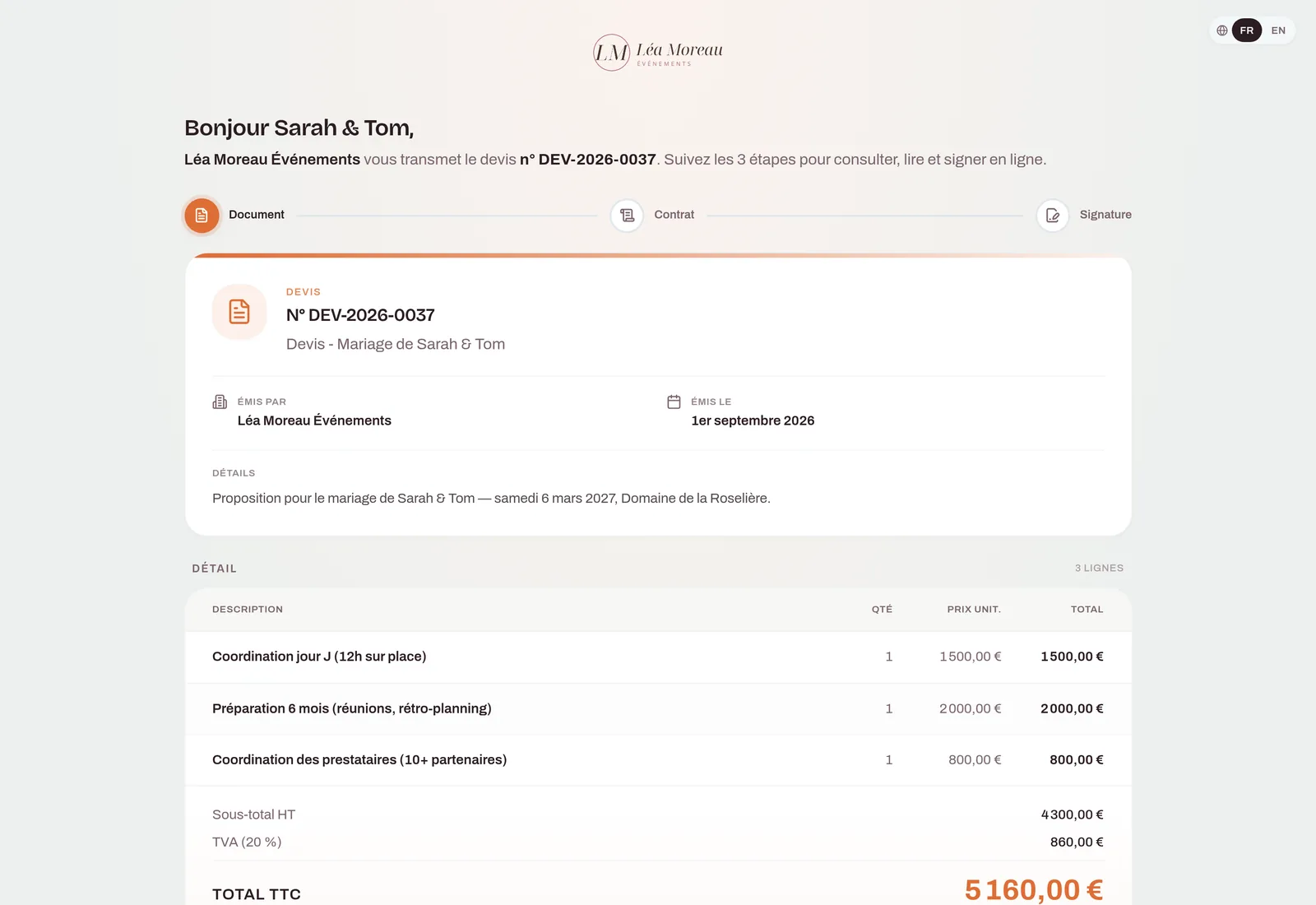1316x905 pixels.
Task: Open the Contrat step icon
Action: click(x=627, y=216)
